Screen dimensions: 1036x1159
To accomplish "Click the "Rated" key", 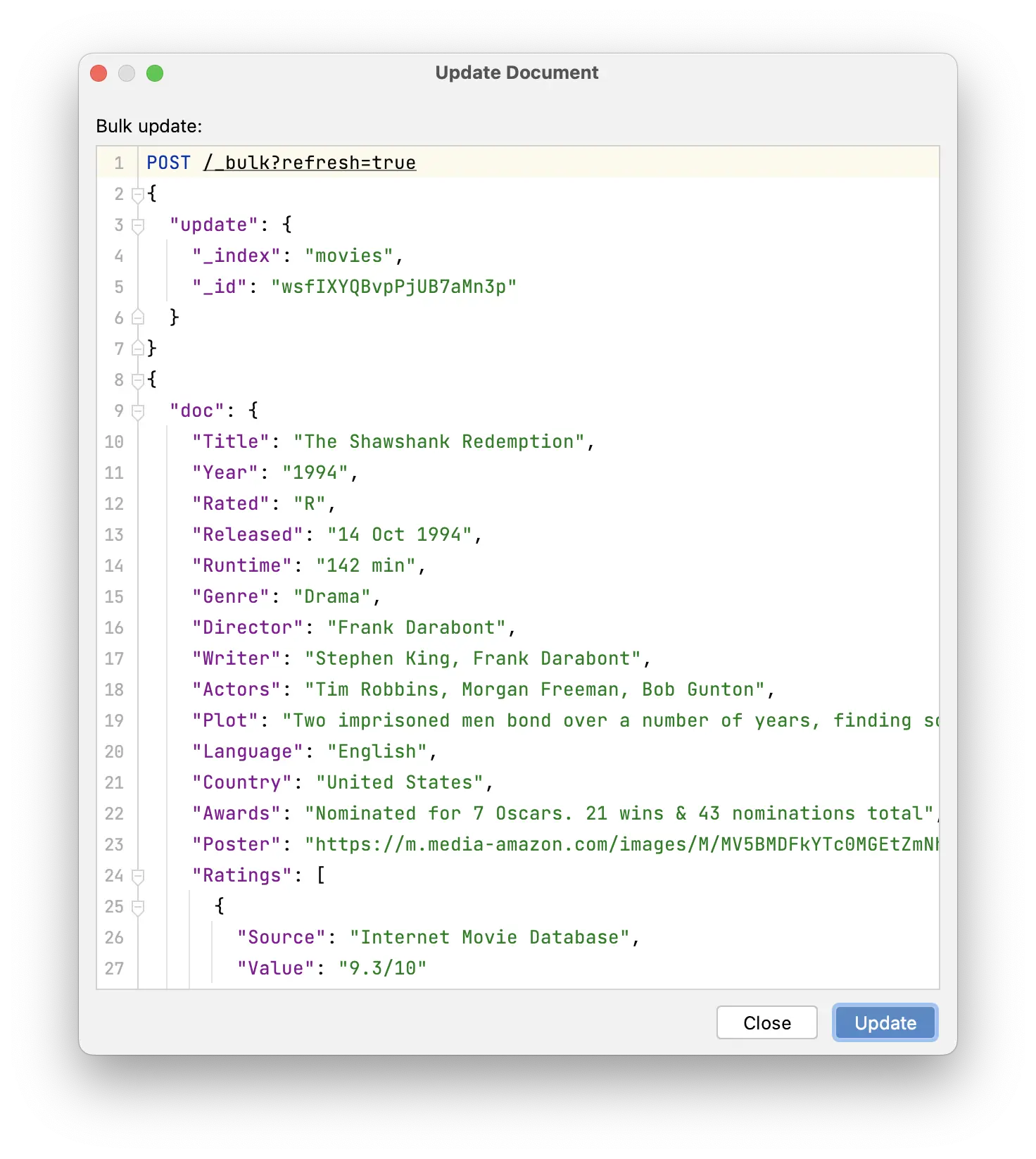I will point(231,503).
